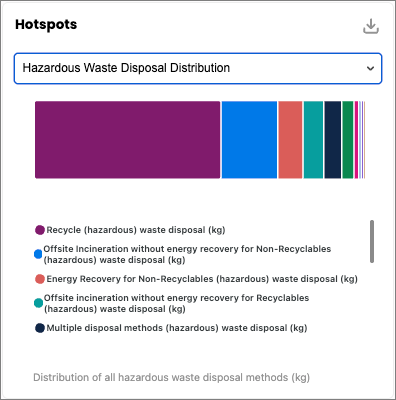The image size is (396, 400).
Task: Select the blue Offsite Incineration bar segment
Action: click(x=249, y=140)
